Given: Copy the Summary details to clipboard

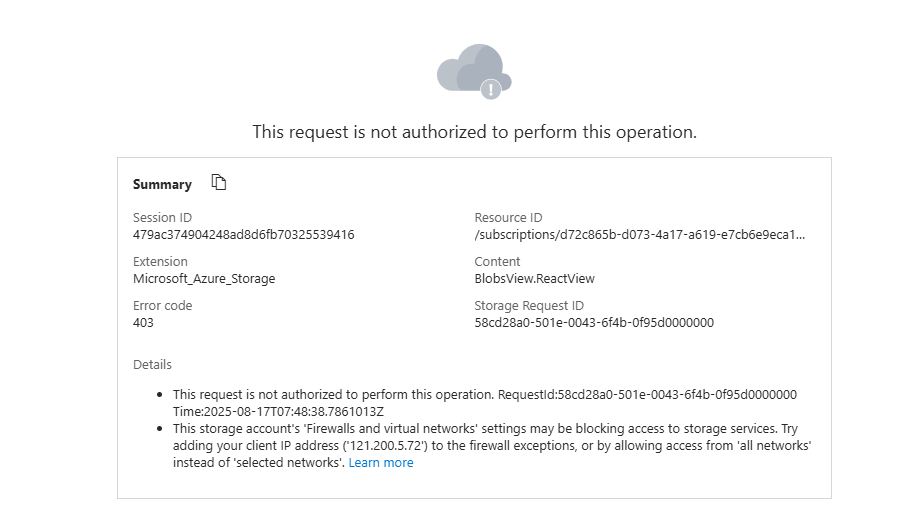Looking at the screenshot, I should click(x=219, y=182).
